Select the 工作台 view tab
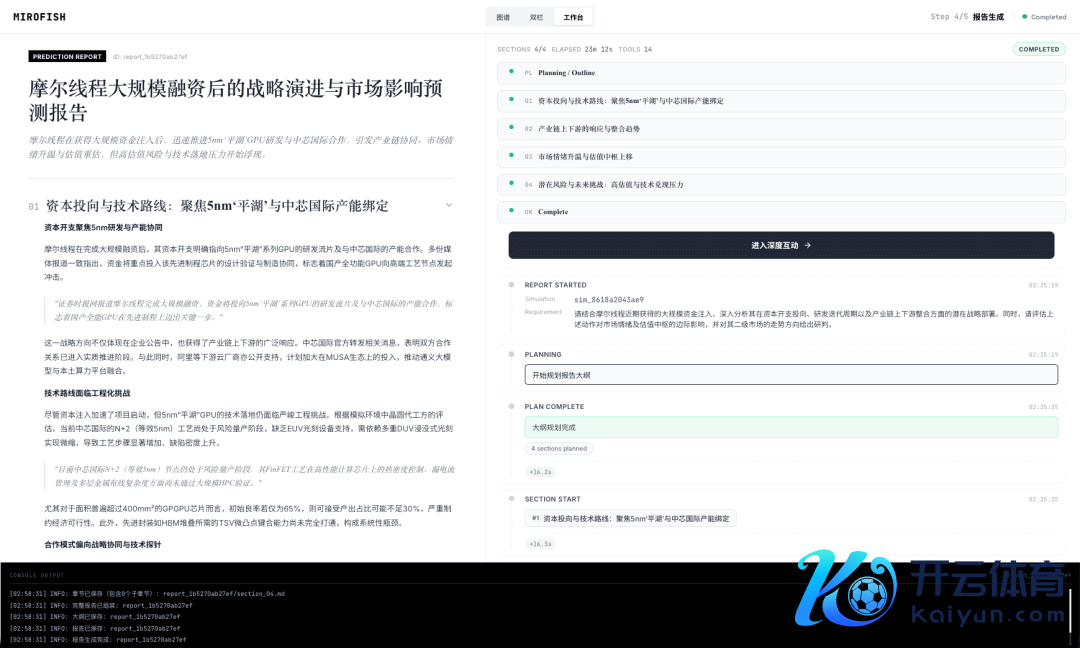Screen dimensions: 1080x648 coord(573,17)
